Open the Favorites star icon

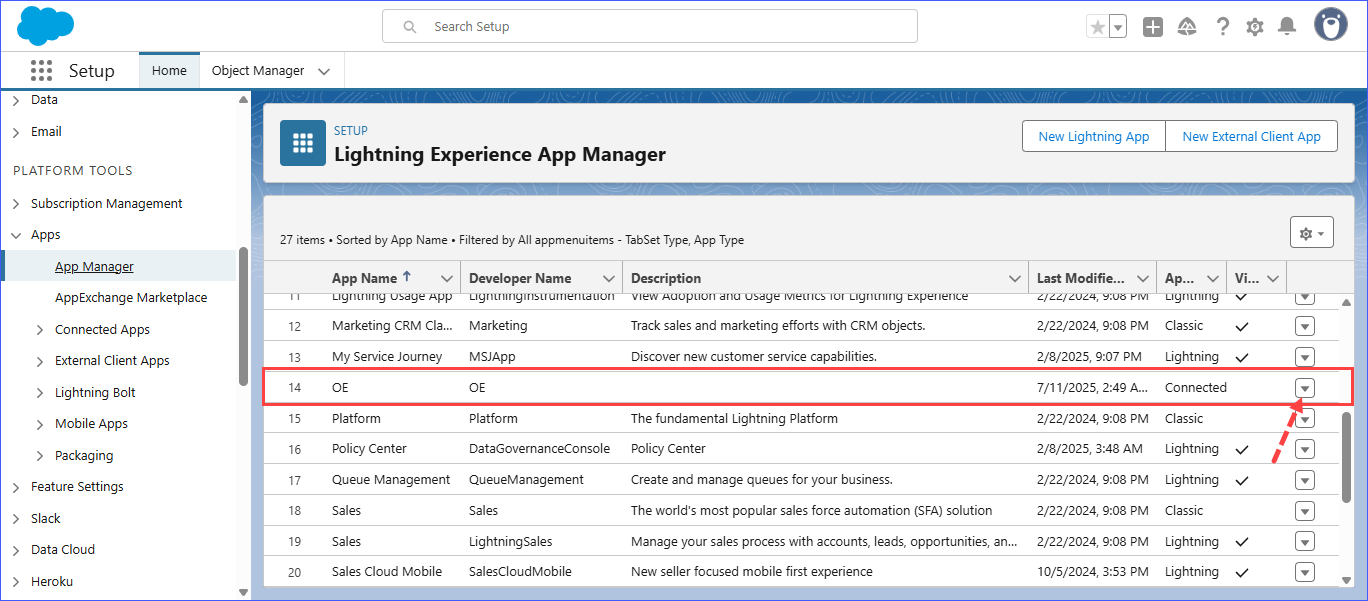coord(1098,27)
